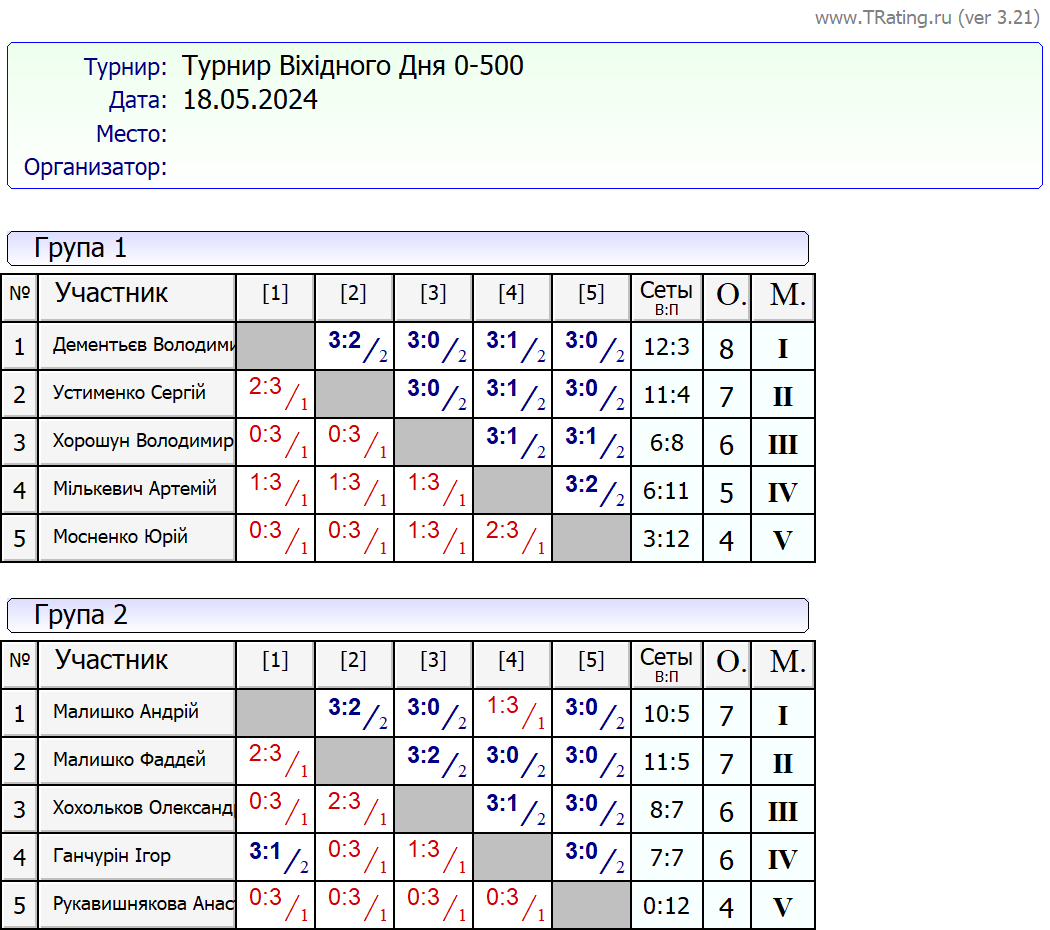1050x930 pixels.
Task: Select the date value 18.05.2024
Action: pos(250,100)
